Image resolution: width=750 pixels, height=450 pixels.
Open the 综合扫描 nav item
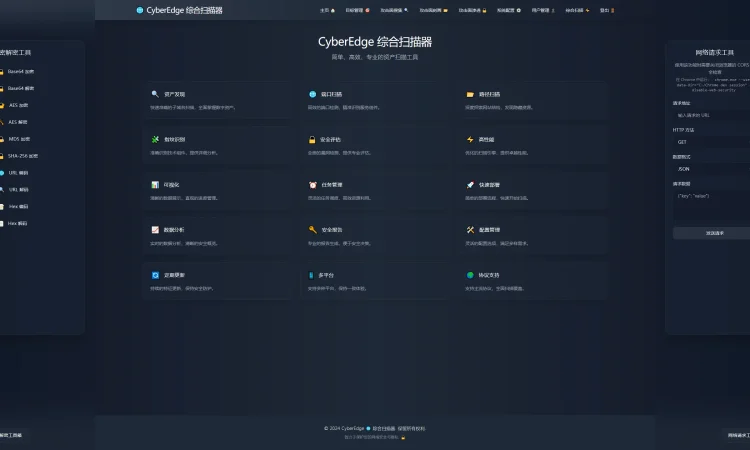(x=577, y=10)
